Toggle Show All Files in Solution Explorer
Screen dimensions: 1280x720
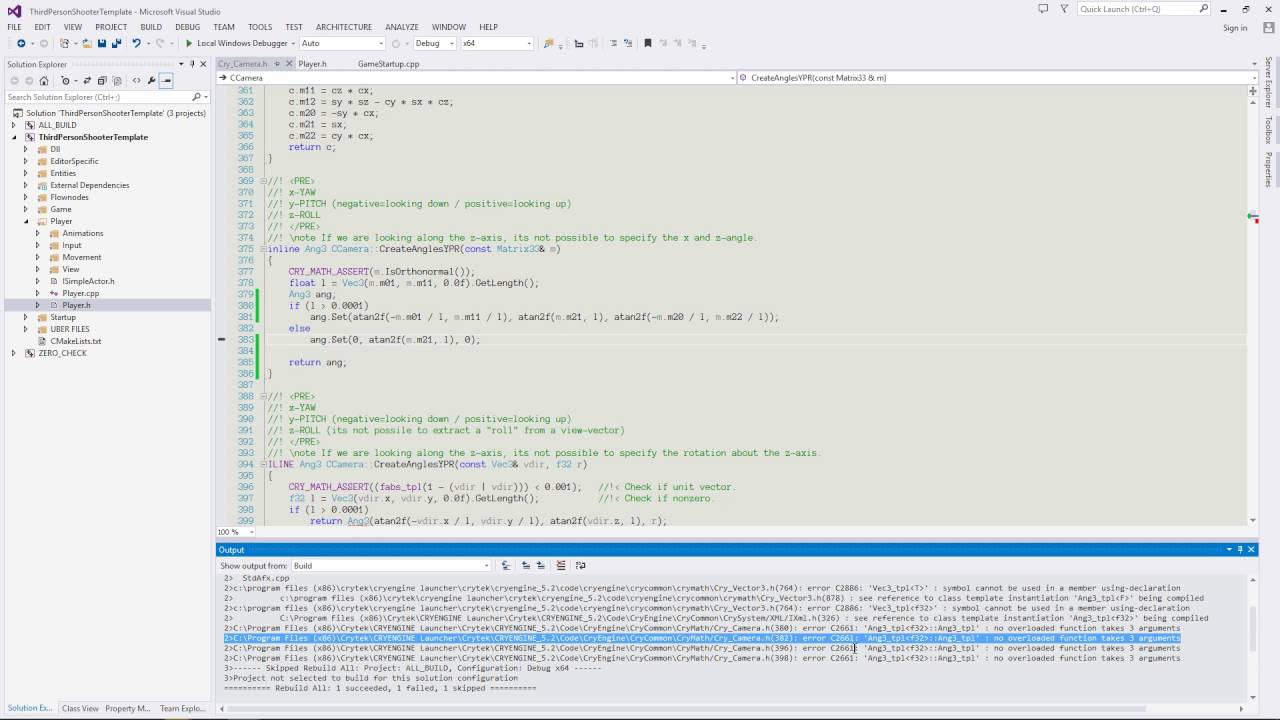click(116, 81)
